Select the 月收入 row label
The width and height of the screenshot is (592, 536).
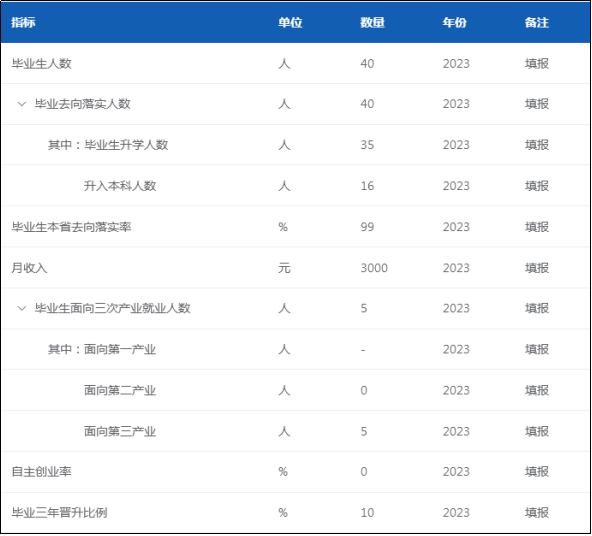(x=29, y=268)
